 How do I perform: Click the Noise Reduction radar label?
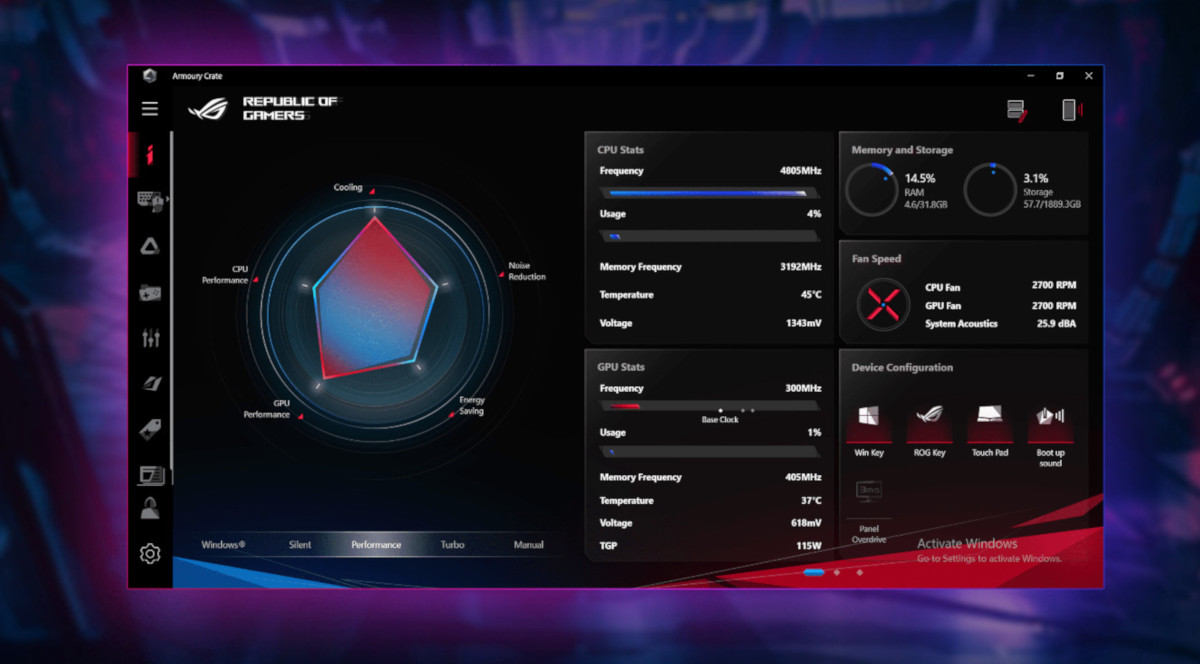pos(527,271)
